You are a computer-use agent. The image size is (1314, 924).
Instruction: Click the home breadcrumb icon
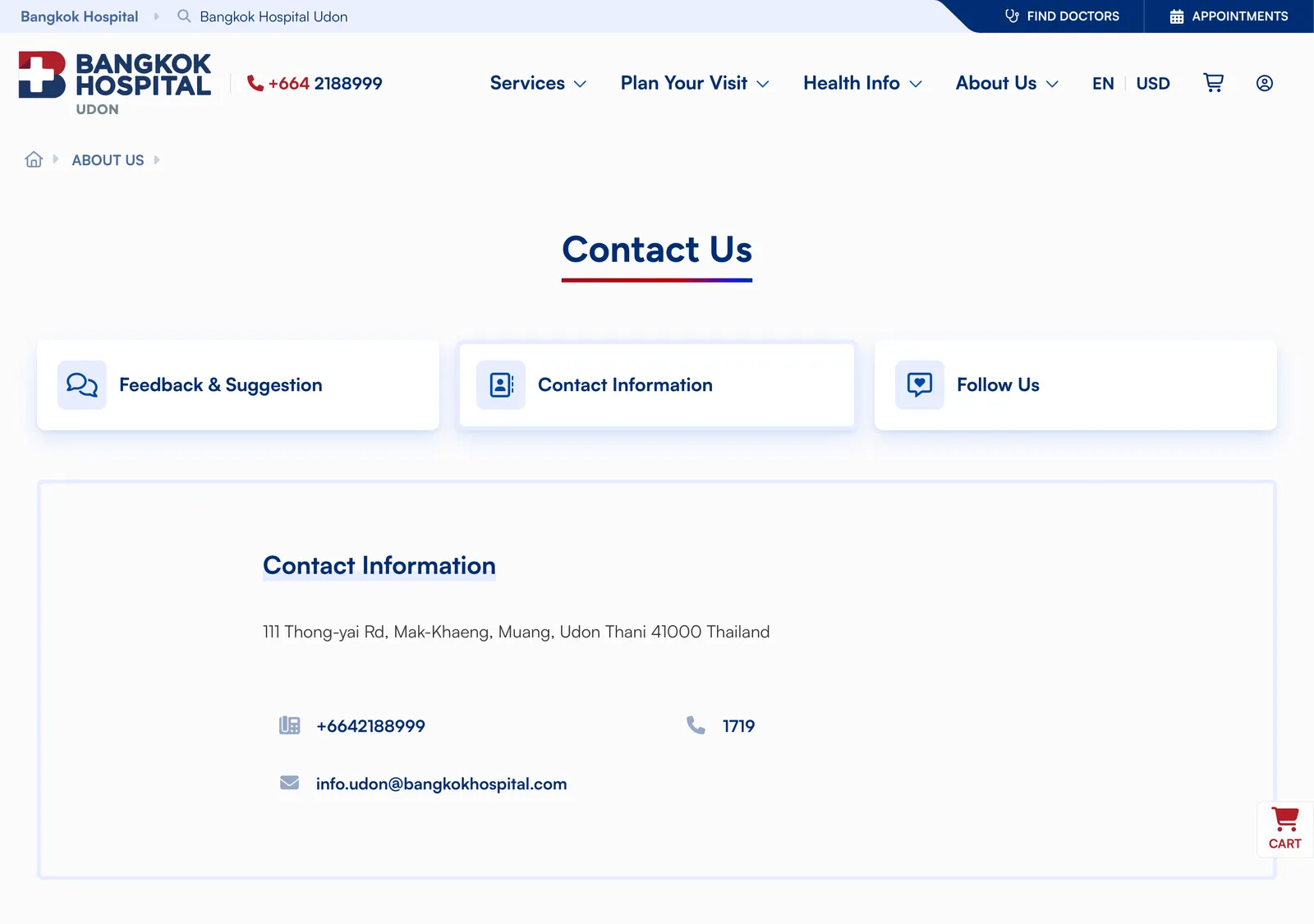(34, 159)
